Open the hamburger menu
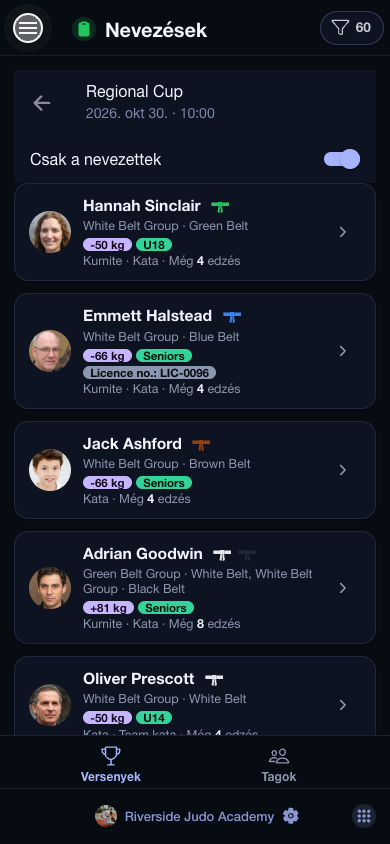This screenshot has width=390, height=844. (x=28, y=28)
